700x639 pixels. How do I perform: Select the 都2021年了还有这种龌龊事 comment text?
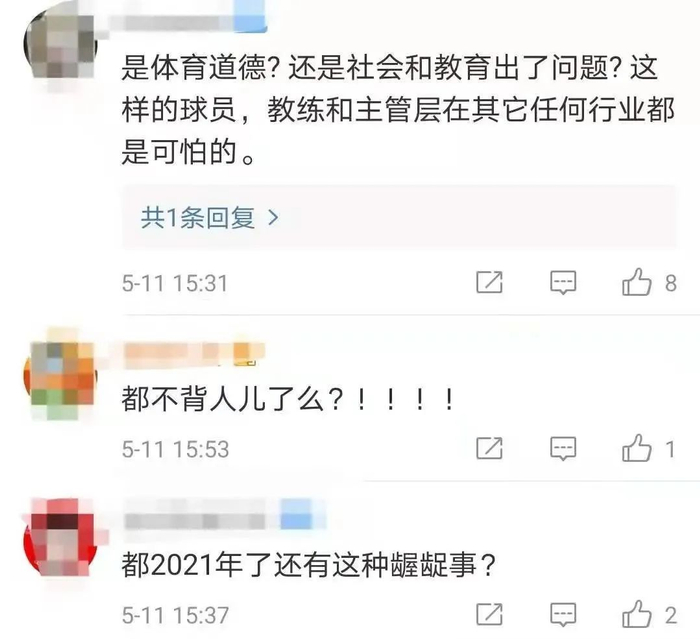[308, 565]
